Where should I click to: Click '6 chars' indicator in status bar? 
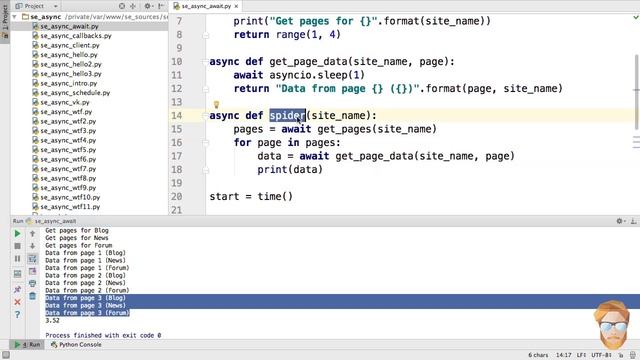[538, 355]
